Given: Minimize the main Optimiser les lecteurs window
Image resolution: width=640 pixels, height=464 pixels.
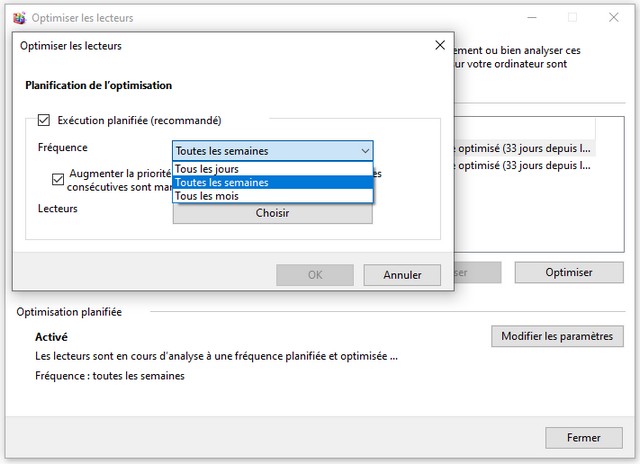Looking at the screenshot, I should [532, 18].
